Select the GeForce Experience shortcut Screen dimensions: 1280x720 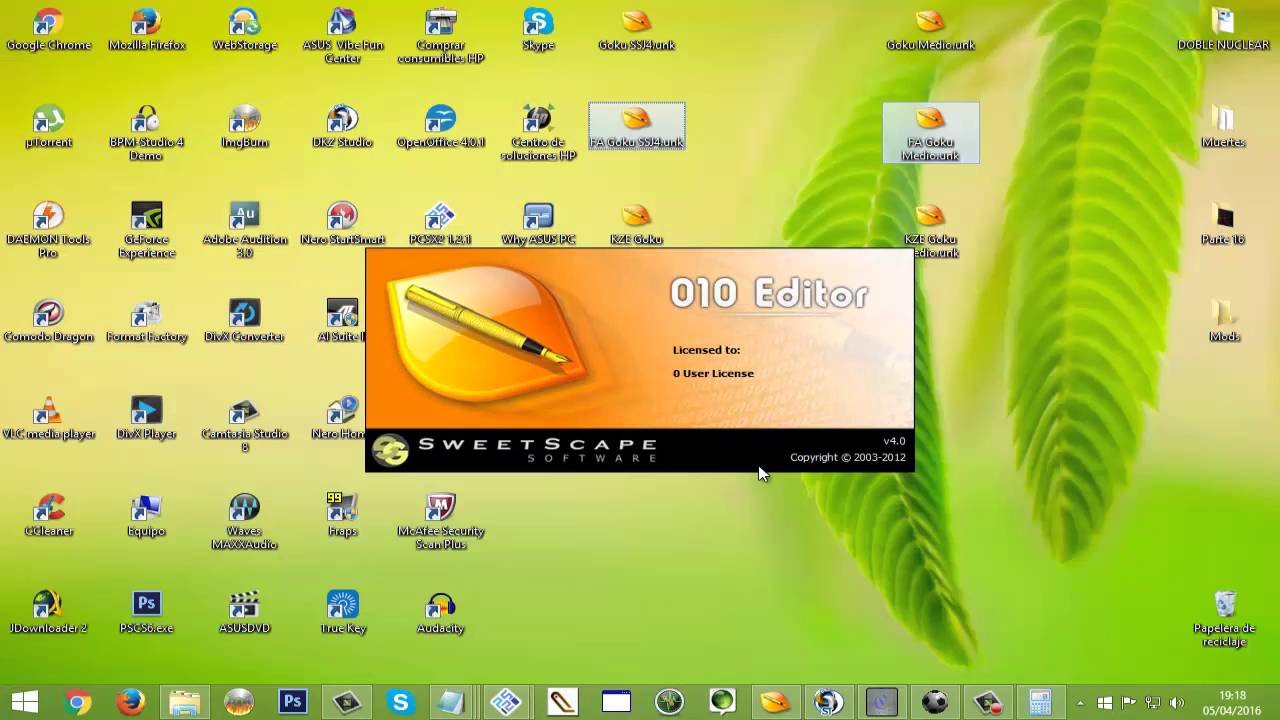[x=146, y=229]
